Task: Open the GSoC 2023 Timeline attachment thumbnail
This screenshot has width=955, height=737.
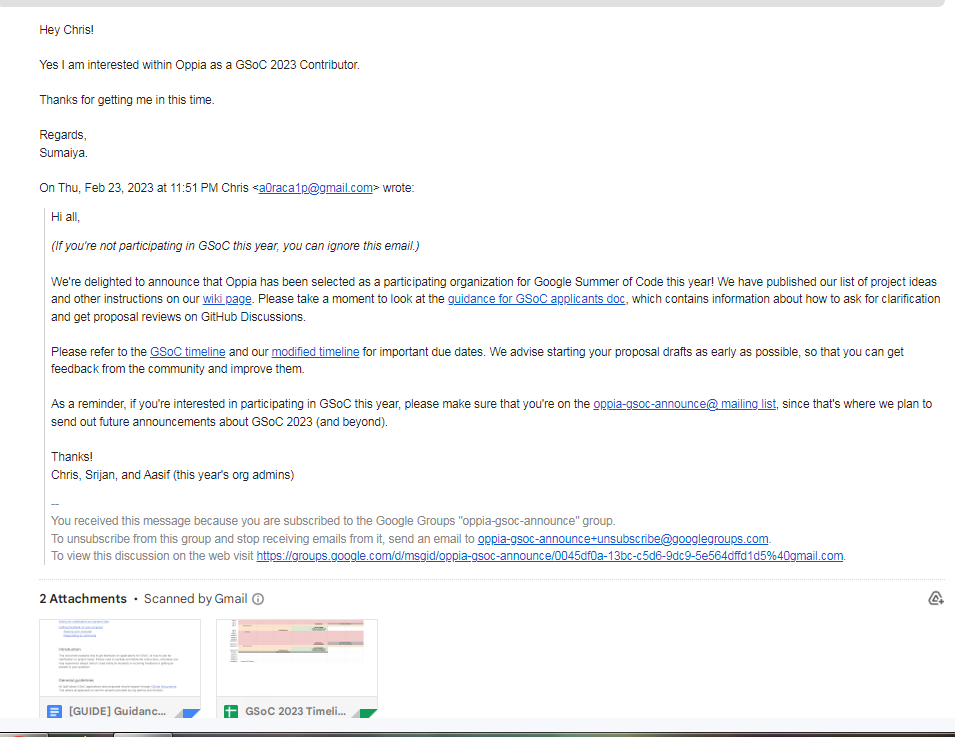Action: tap(296, 655)
